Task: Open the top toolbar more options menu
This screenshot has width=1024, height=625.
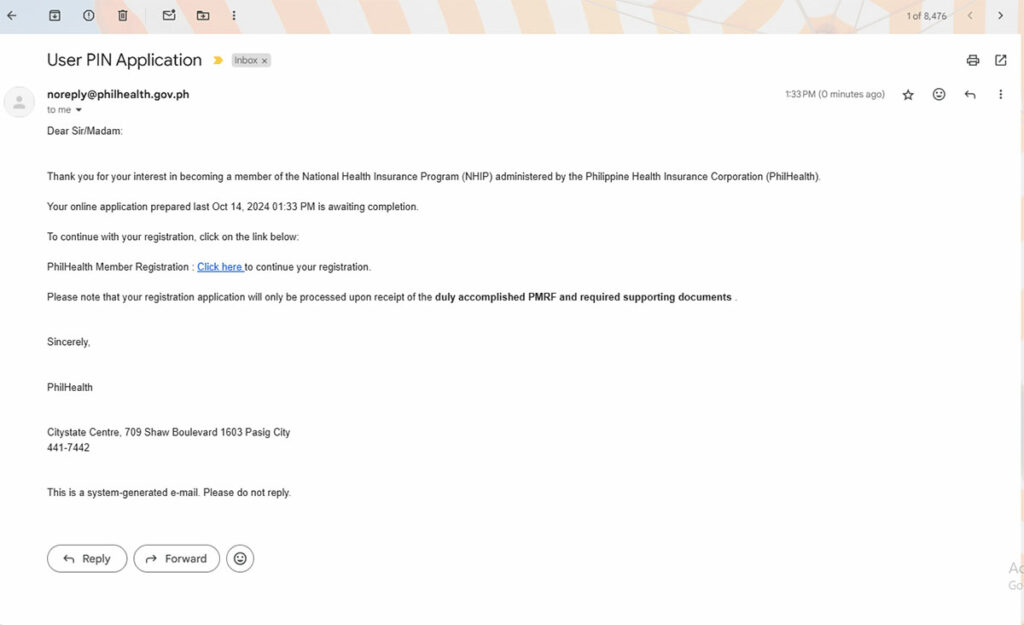Action: (x=234, y=16)
